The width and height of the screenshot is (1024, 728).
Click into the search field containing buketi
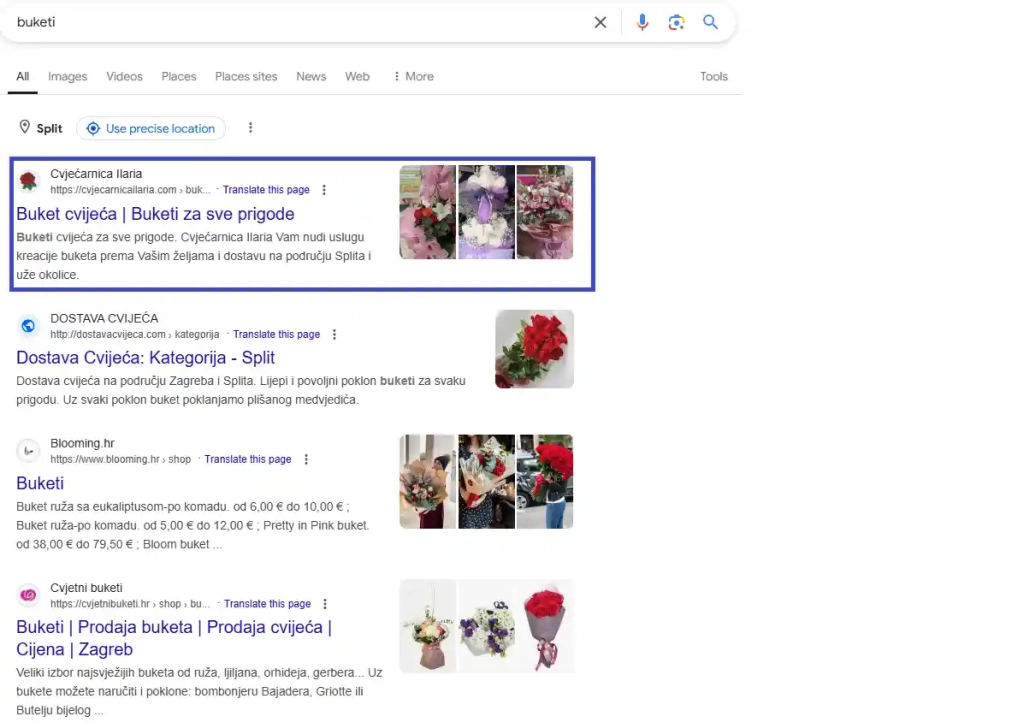[x=300, y=22]
